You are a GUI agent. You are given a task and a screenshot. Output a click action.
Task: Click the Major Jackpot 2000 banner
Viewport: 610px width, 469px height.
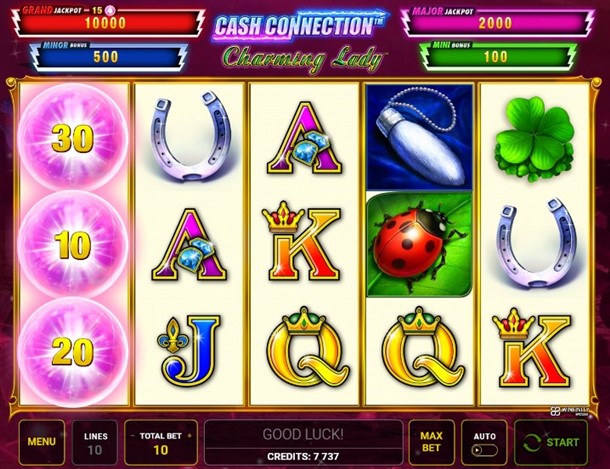[497, 21]
